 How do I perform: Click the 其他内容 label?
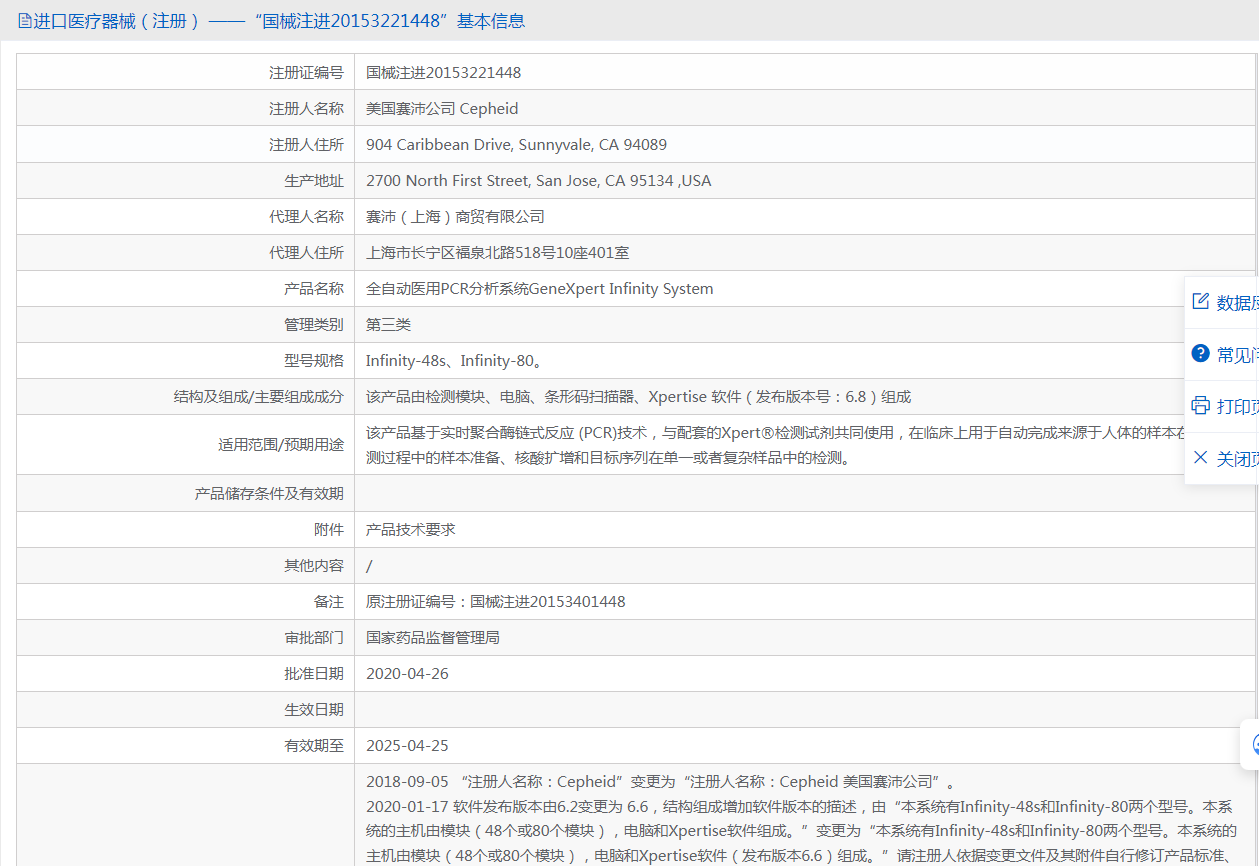(314, 566)
